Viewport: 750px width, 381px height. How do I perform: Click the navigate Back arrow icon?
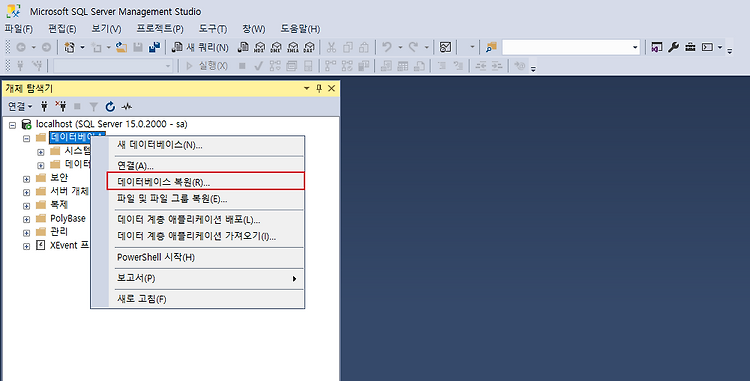(21, 47)
